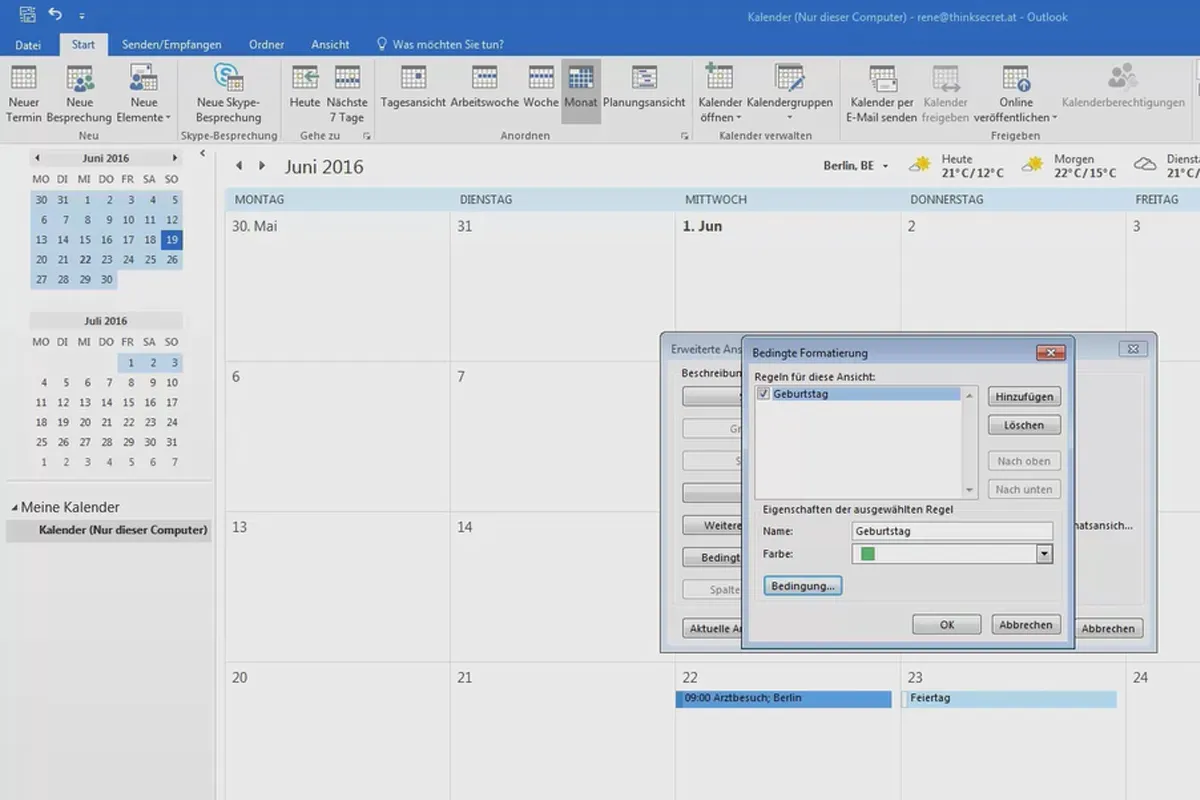Select day 19 in the Juni 2016 mini calendar
Image resolution: width=1200 pixels, height=800 pixels.
171,240
